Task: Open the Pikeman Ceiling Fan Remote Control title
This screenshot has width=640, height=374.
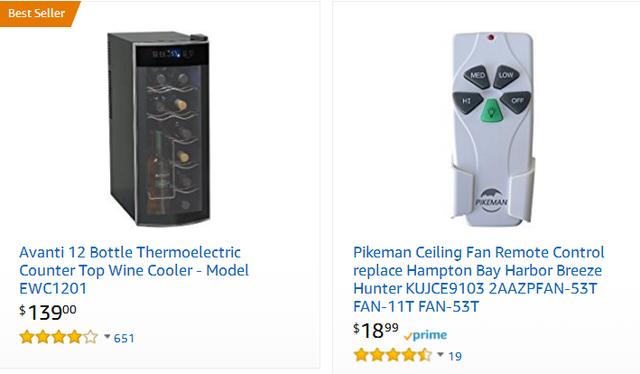Action: 478,279
